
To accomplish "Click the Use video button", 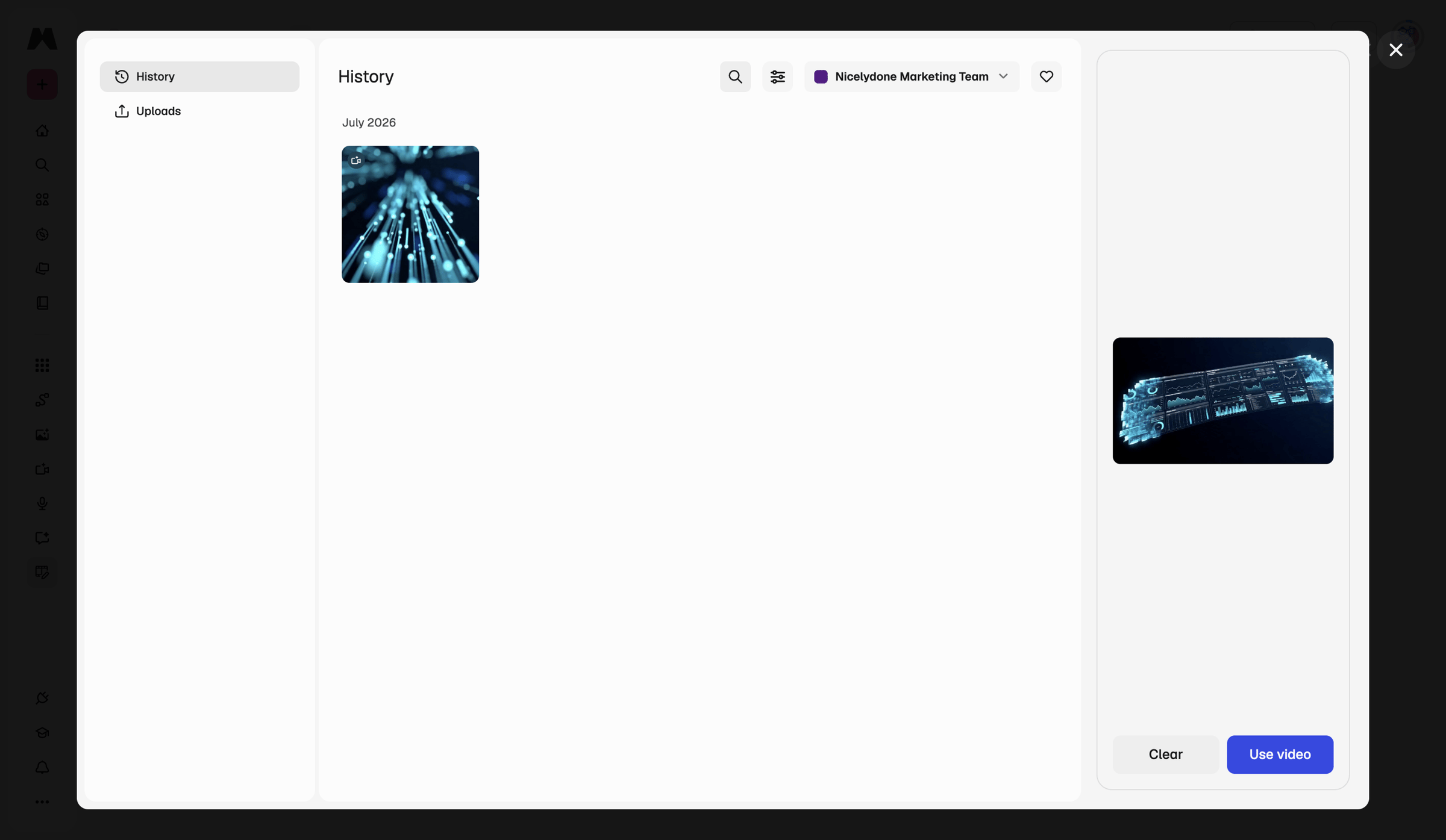I will click(1280, 754).
